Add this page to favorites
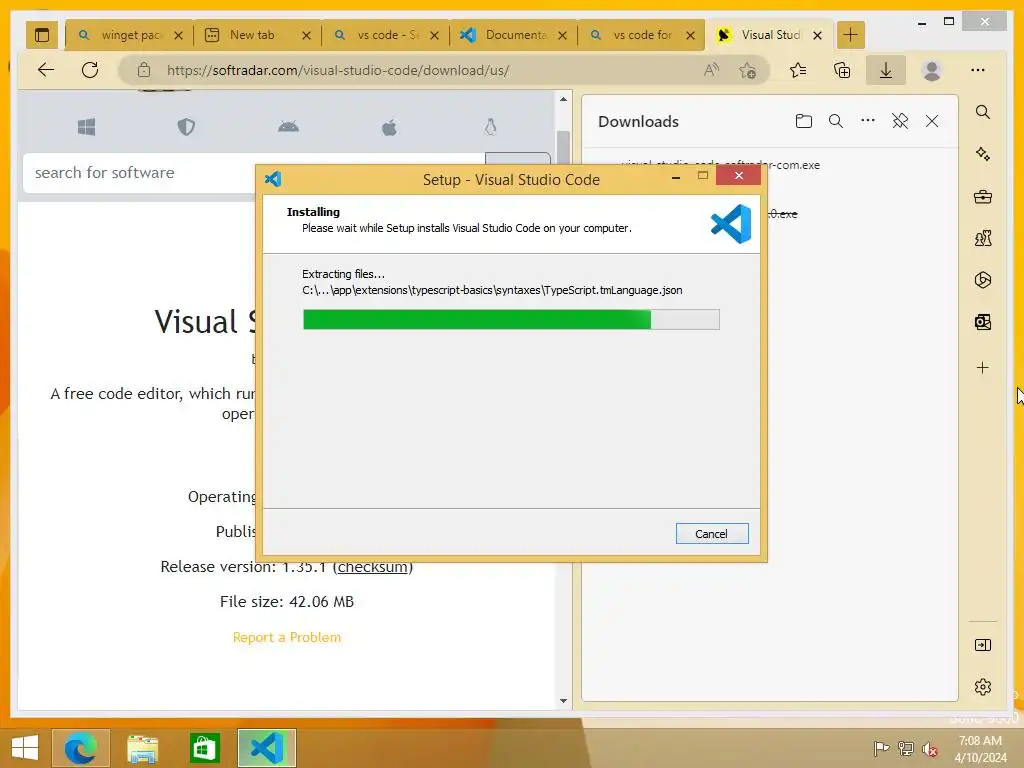The image size is (1024, 768). click(748, 70)
